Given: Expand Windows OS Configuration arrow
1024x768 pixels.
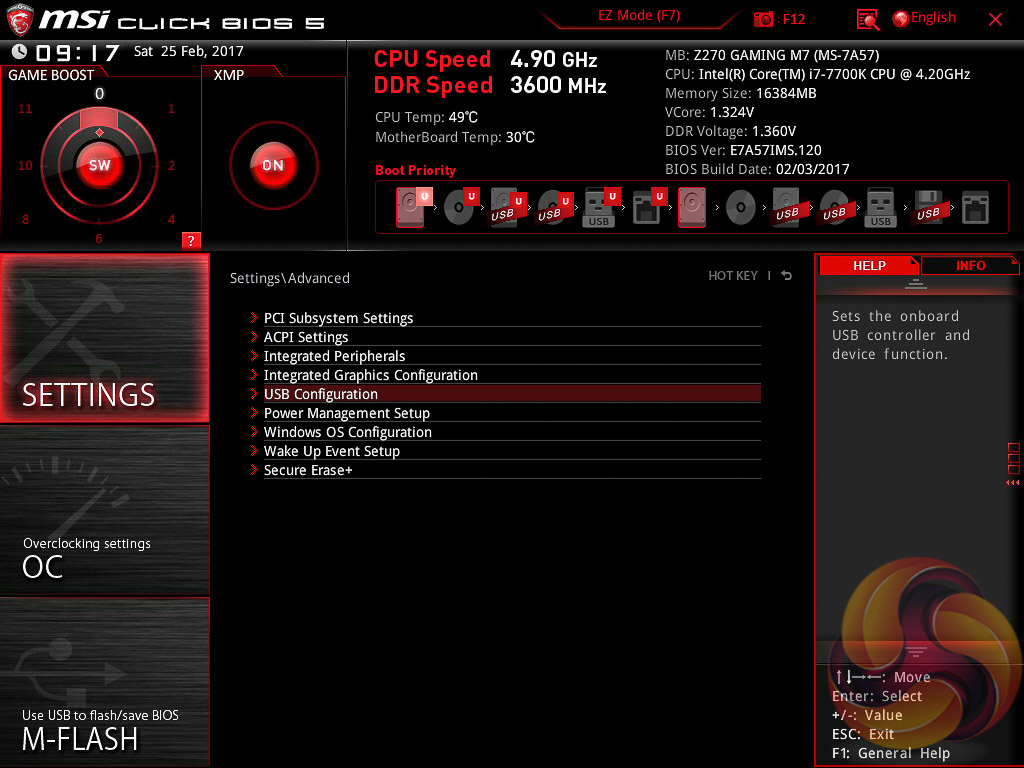Looking at the screenshot, I should [x=254, y=432].
